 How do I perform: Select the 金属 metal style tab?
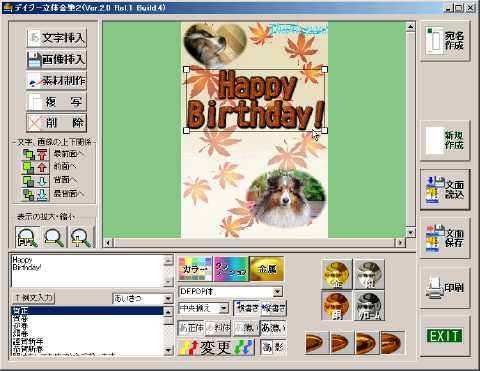[x=267, y=269]
